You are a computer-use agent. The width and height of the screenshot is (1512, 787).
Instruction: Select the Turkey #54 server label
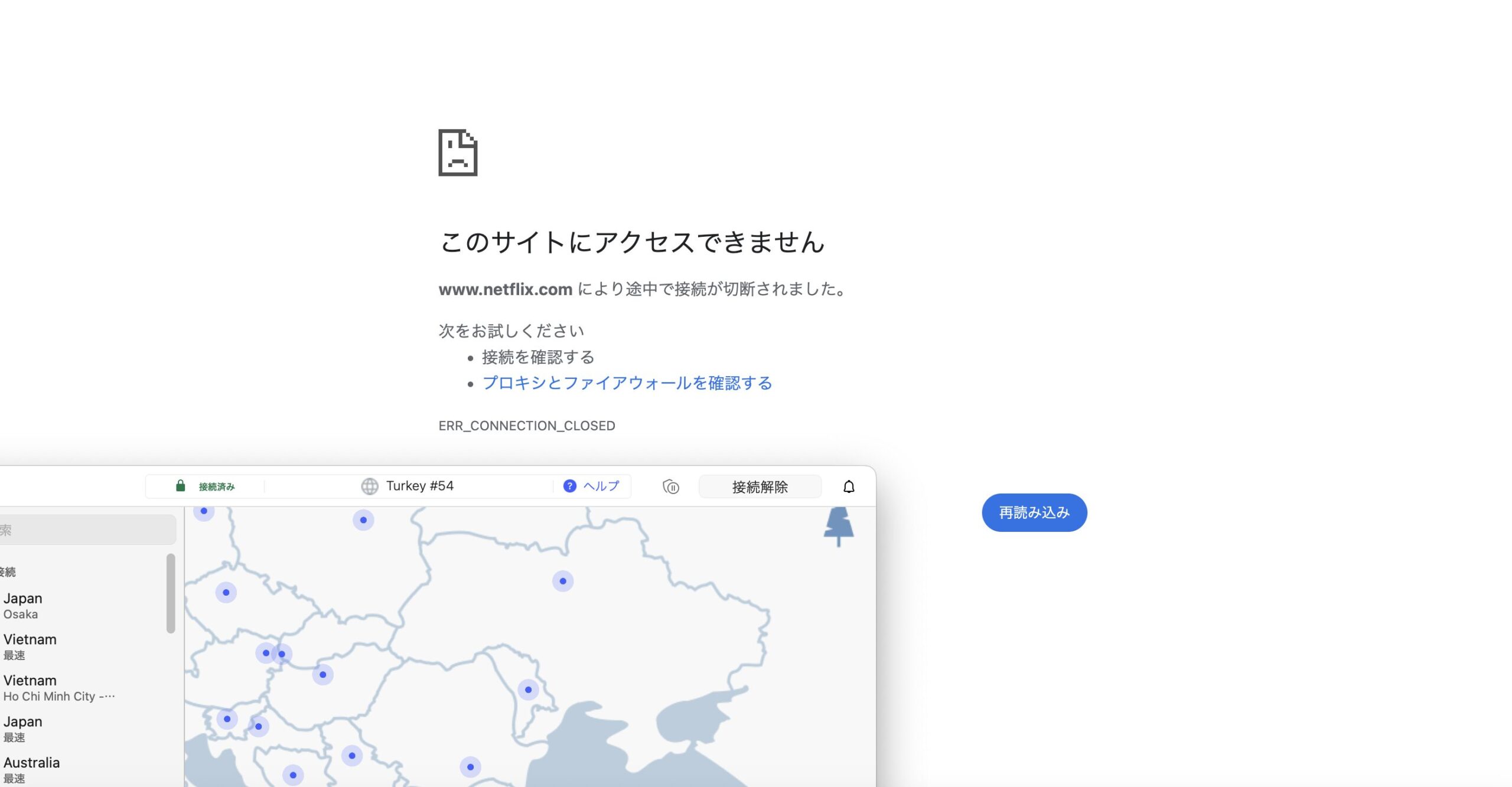click(420, 486)
